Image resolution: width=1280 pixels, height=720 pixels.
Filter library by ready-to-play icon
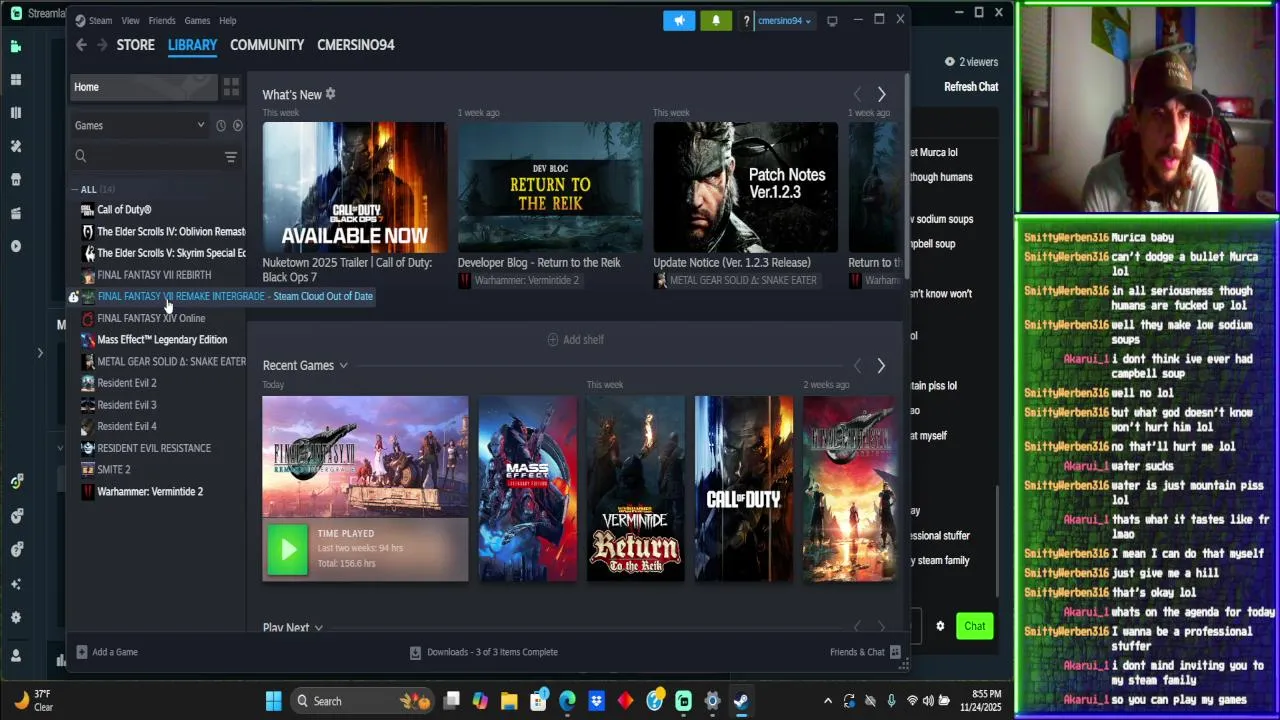238,125
